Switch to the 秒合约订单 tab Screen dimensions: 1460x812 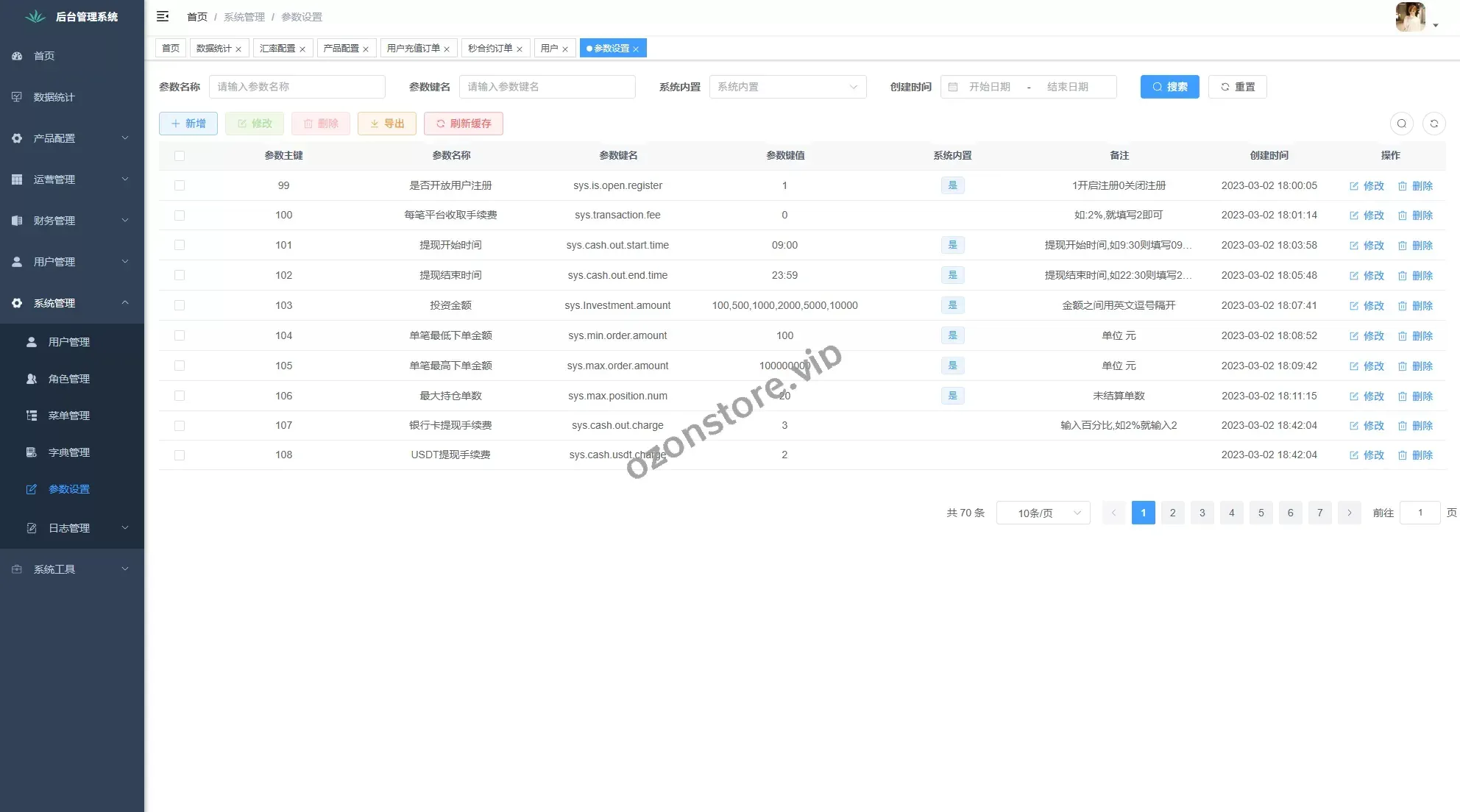pyautogui.click(x=489, y=49)
